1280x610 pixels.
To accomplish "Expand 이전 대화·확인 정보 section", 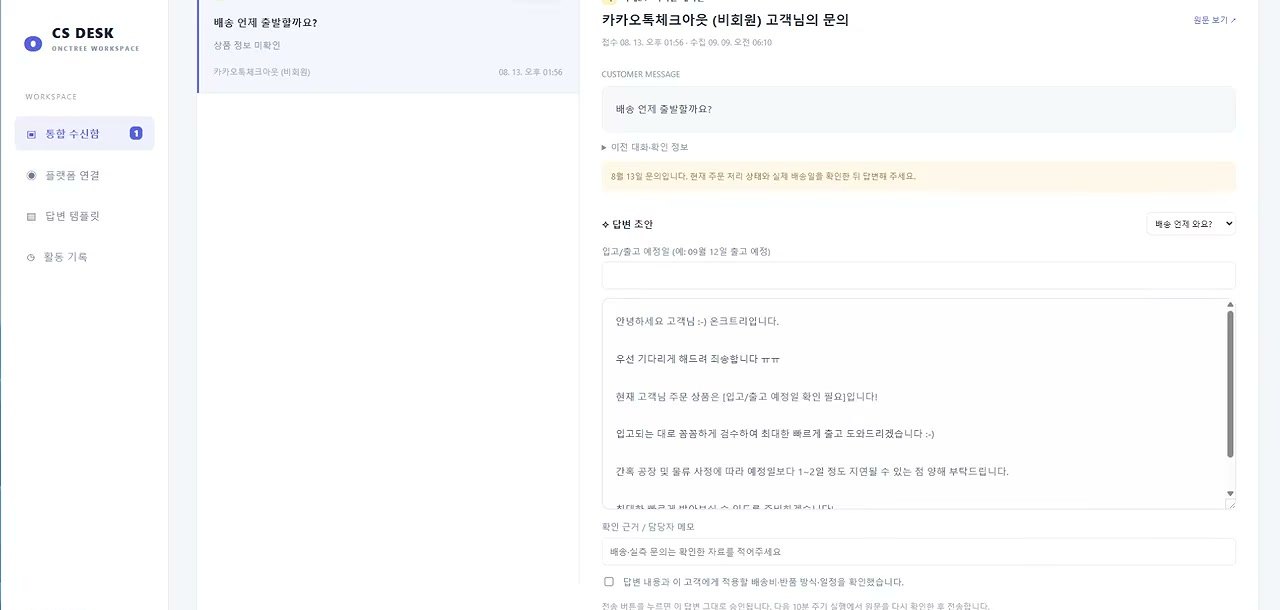I will coord(645,147).
